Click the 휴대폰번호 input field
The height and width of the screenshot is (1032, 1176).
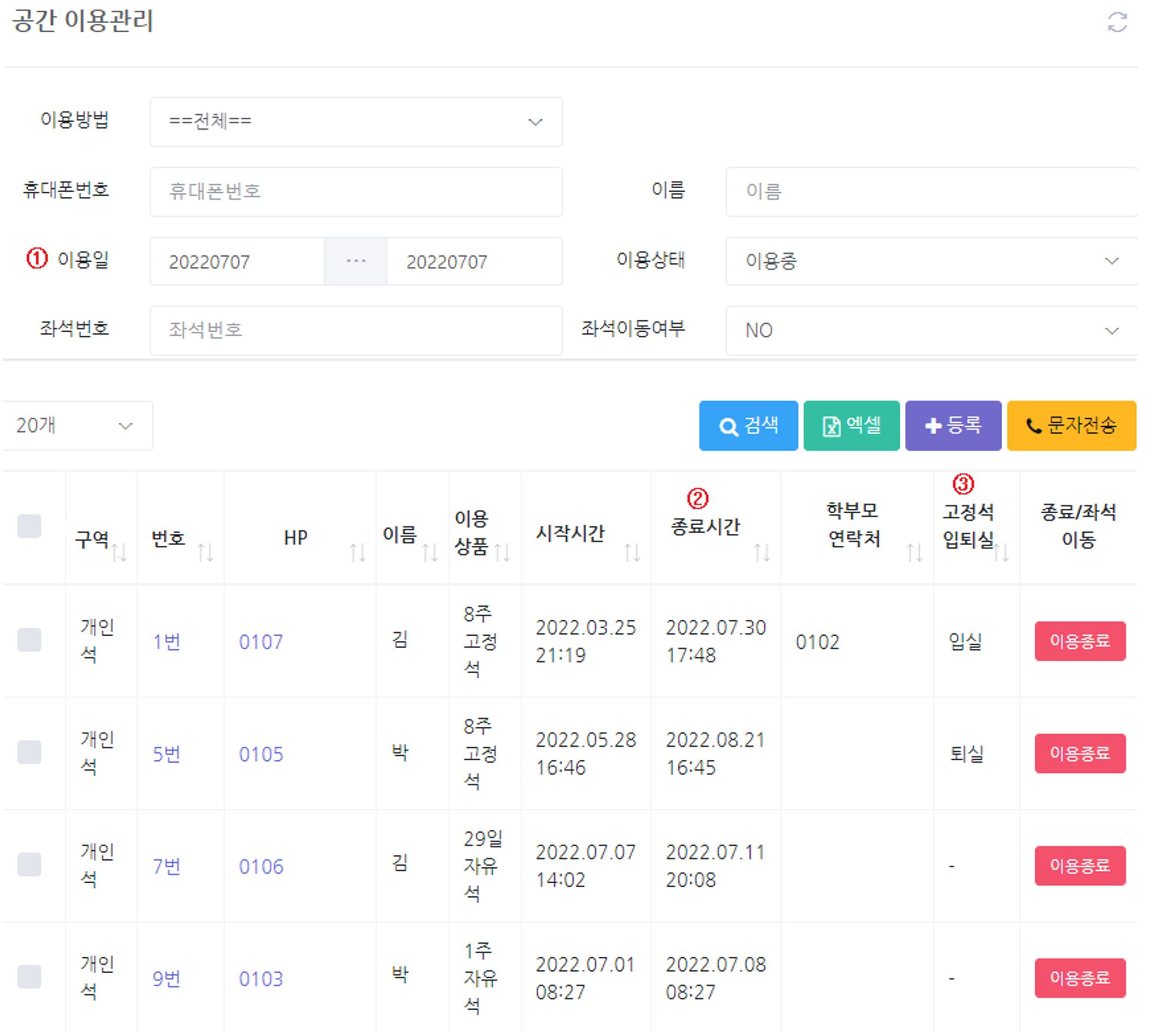[356, 192]
